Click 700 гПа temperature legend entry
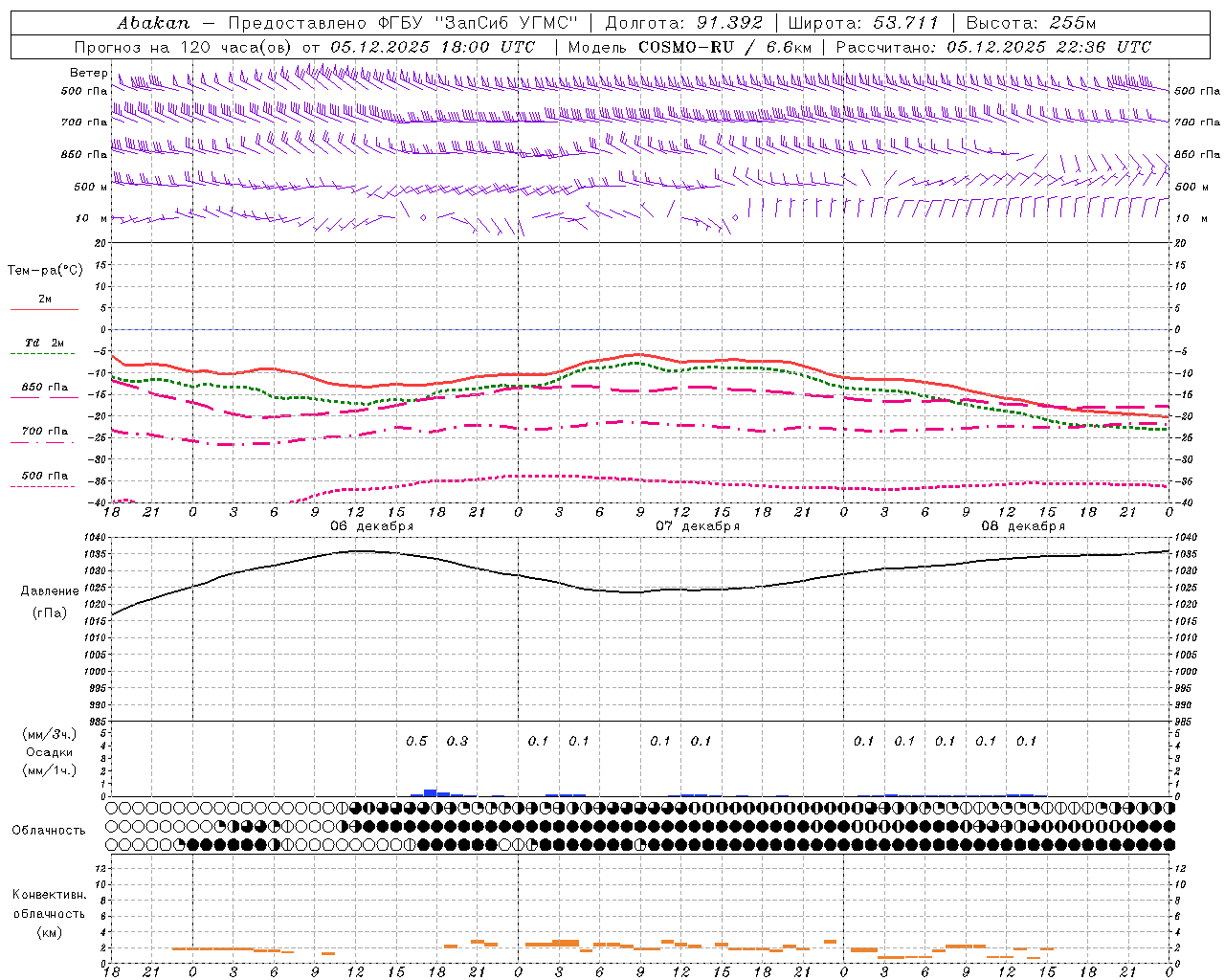Viewport: 1225px width, 980px height. tap(45, 431)
